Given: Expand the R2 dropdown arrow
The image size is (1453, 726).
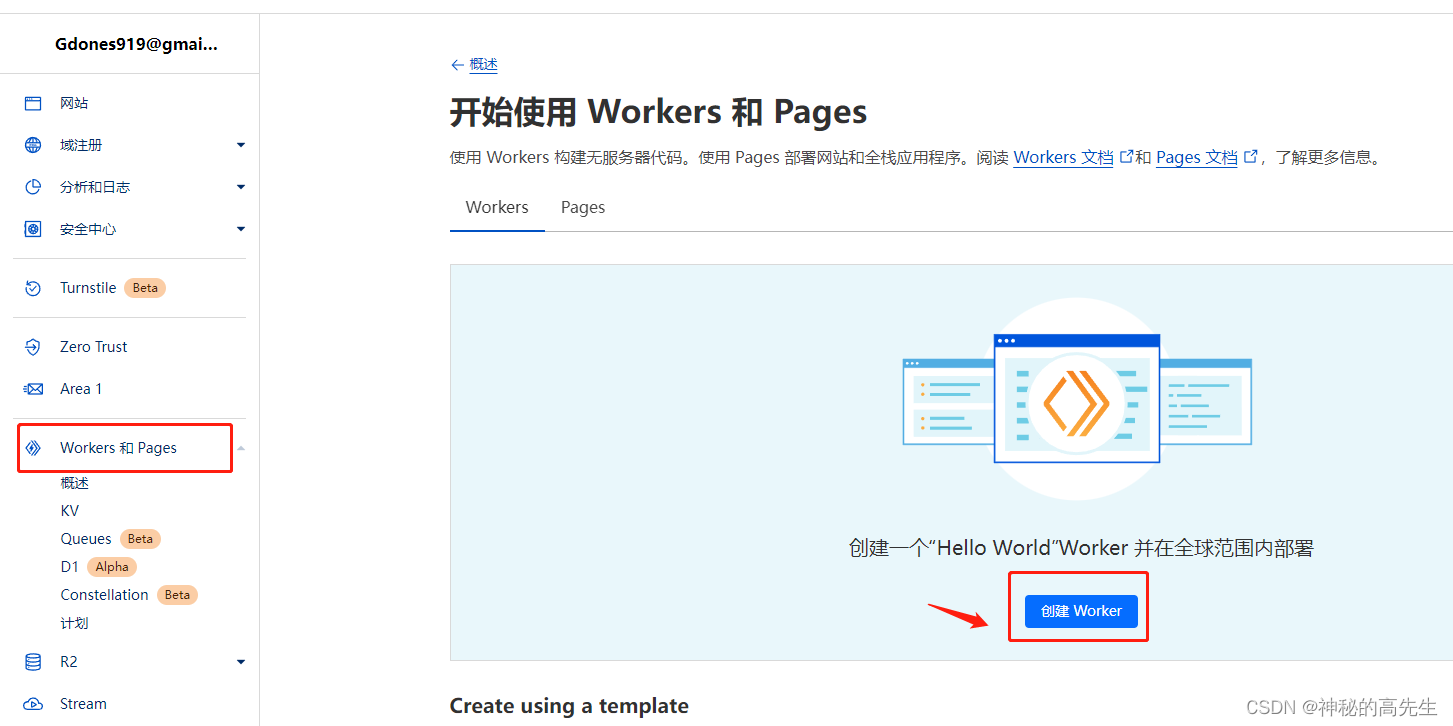Looking at the screenshot, I should click(241, 662).
